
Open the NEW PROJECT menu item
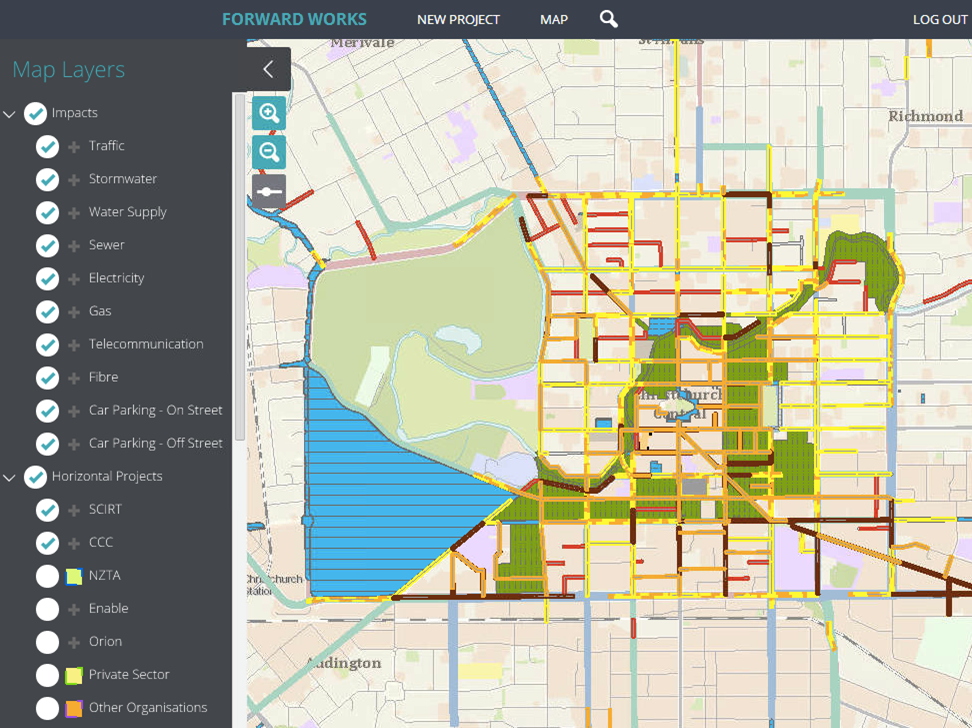point(458,20)
